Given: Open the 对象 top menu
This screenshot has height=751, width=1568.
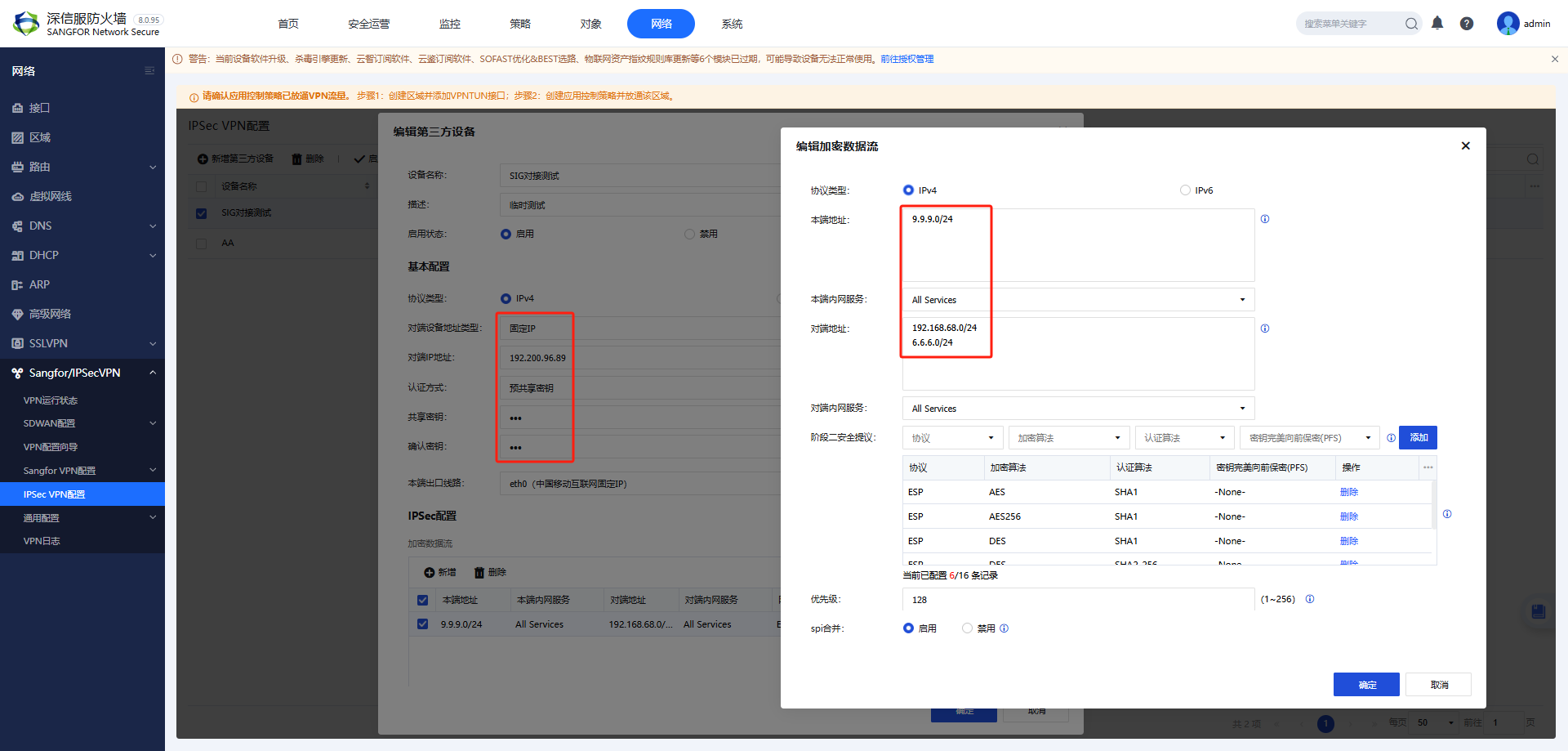Looking at the screenshot, I should pos(591,24).
